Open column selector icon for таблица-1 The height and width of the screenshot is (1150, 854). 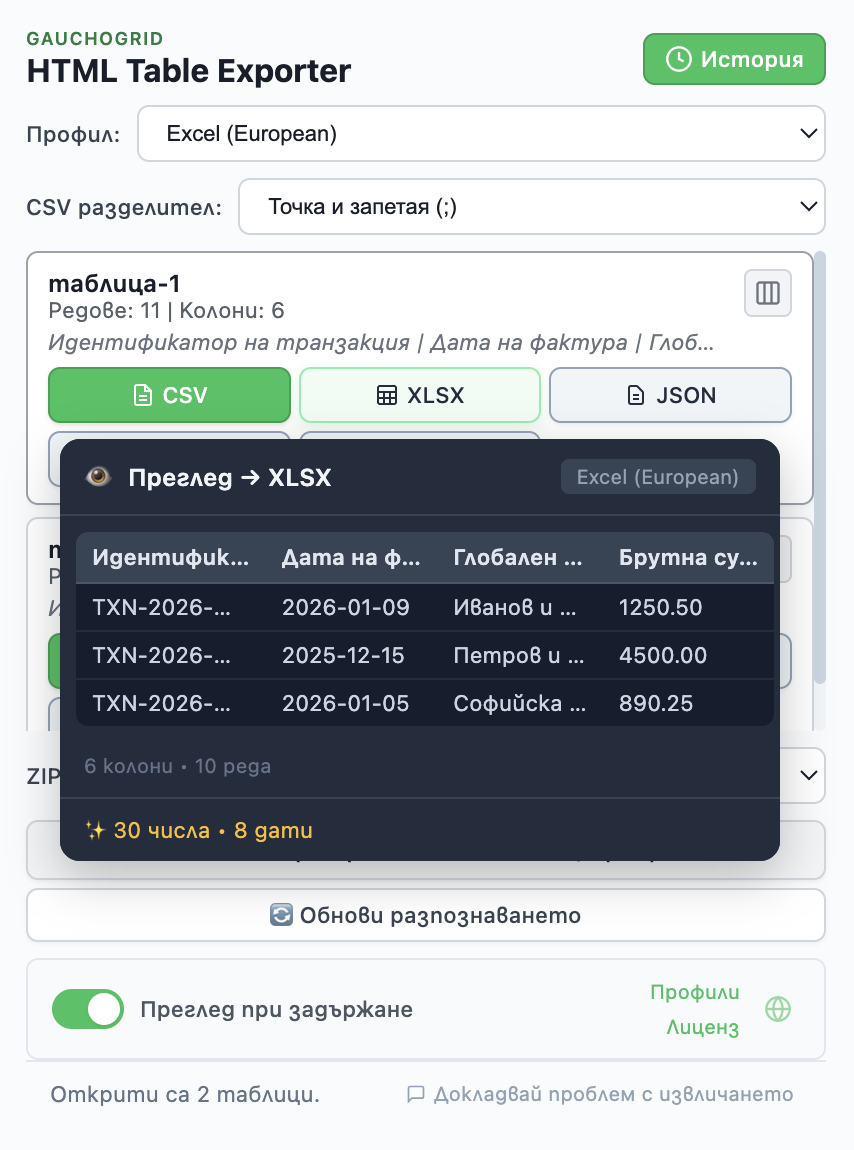[x=768, y=293]
